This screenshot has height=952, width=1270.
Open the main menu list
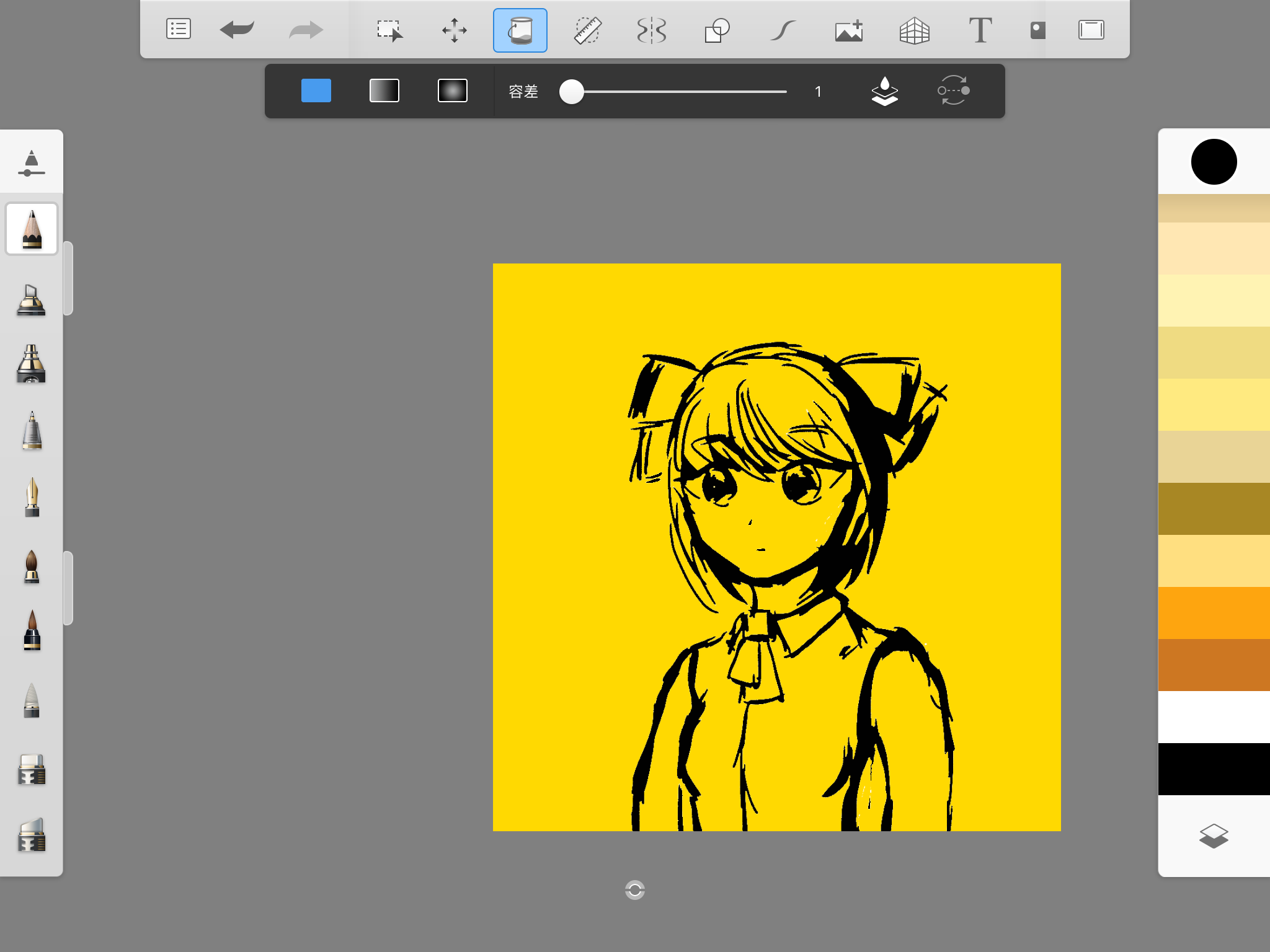click(178, 29)
